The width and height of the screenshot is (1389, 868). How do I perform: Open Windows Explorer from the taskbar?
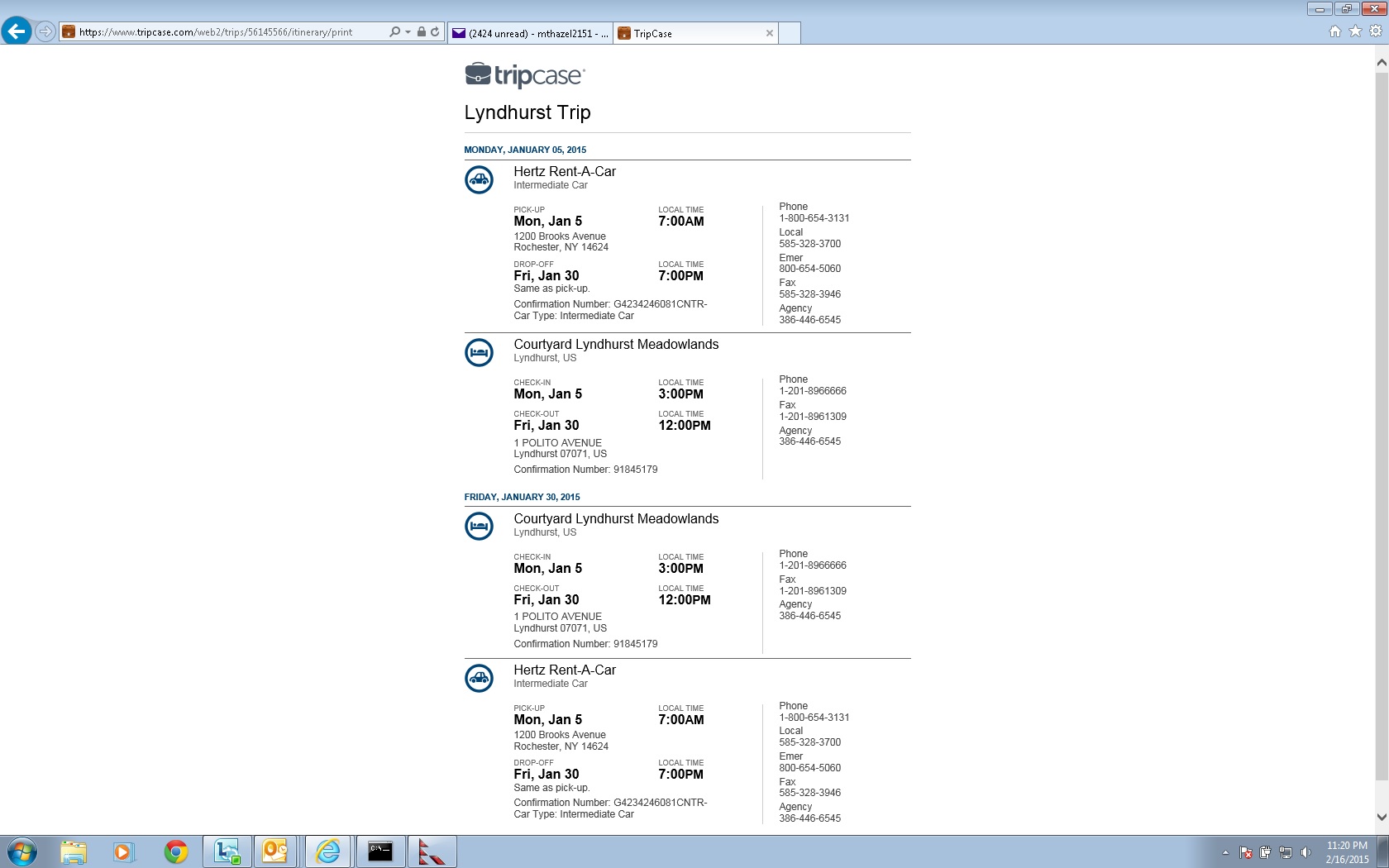[x=73, y=851]
